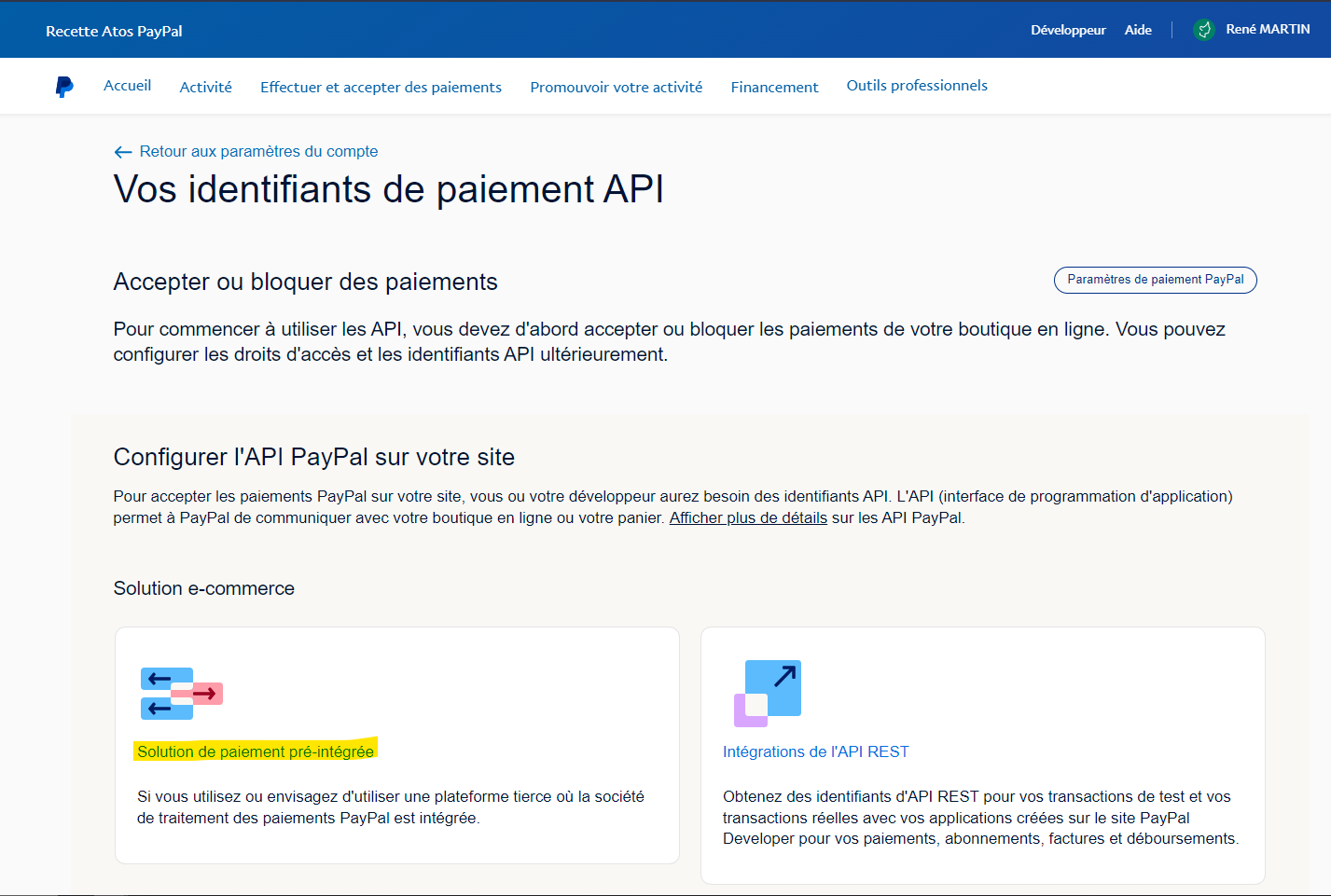The image size is (1331, 896).
Task: Click the pre-integrated payment solution arrows icon
Action: pos(181,694)
